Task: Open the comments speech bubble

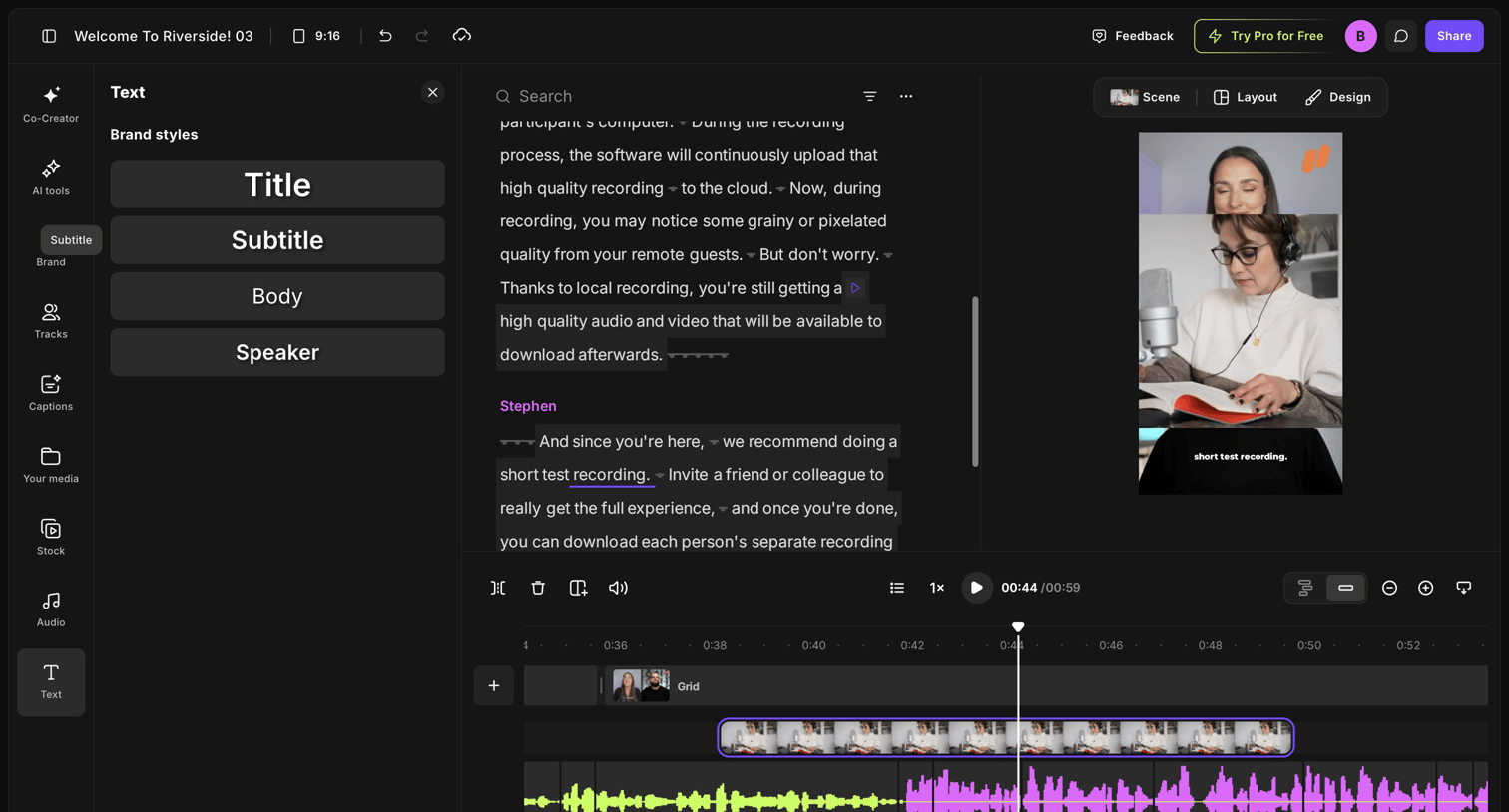Action: [x=1401, y=36]
